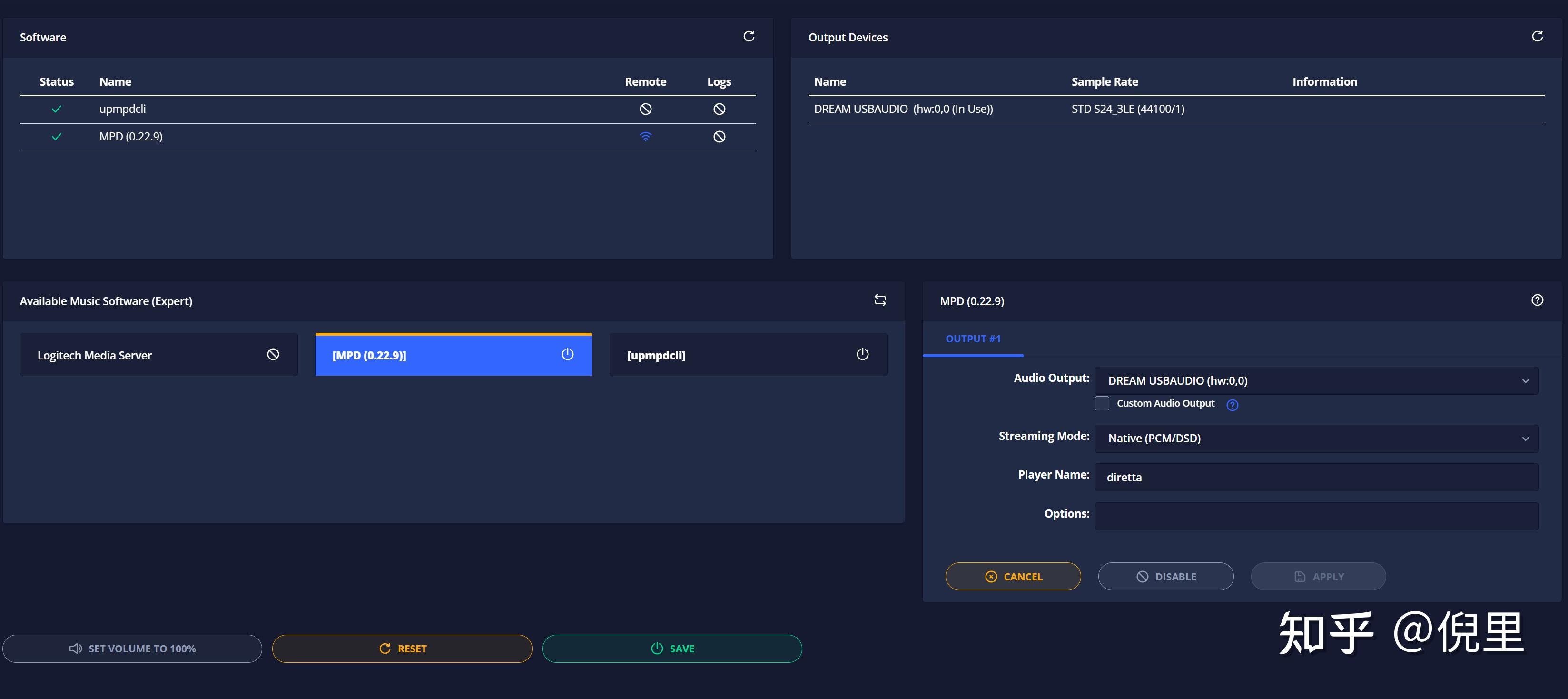
Task: Enable Custom Audio Output checkbox
Action: (x=1102, y=403)
